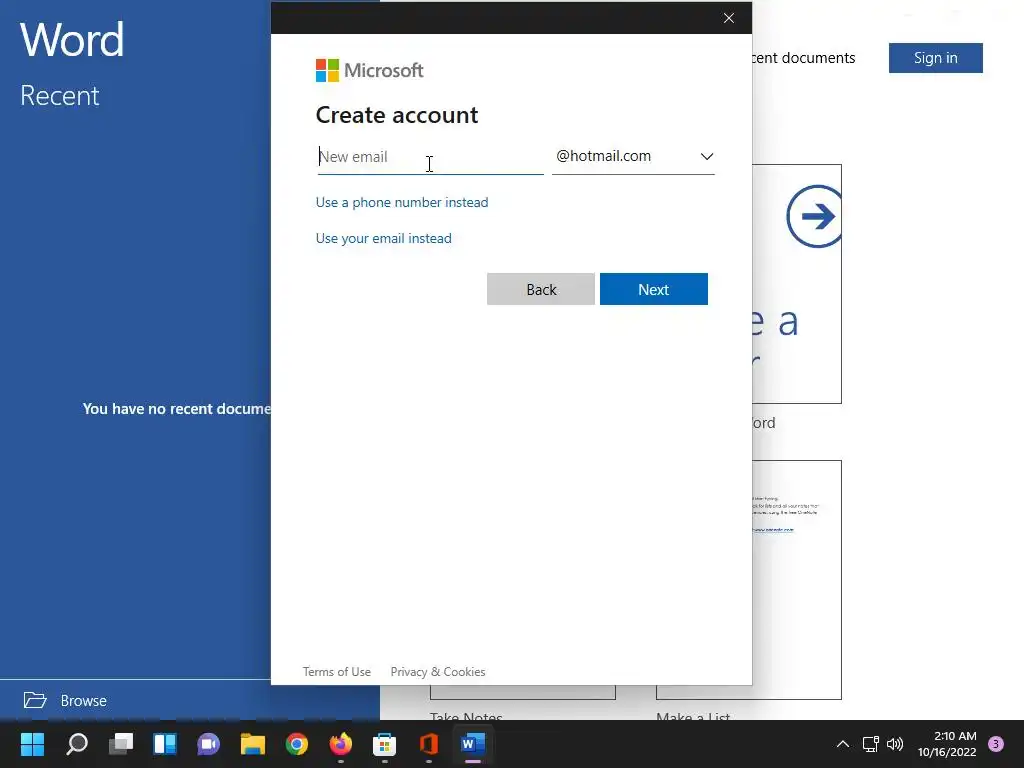The image size is (1024, 768).
Task: Open the Widgets taskbar icon
Action: [x=165, y=744]
